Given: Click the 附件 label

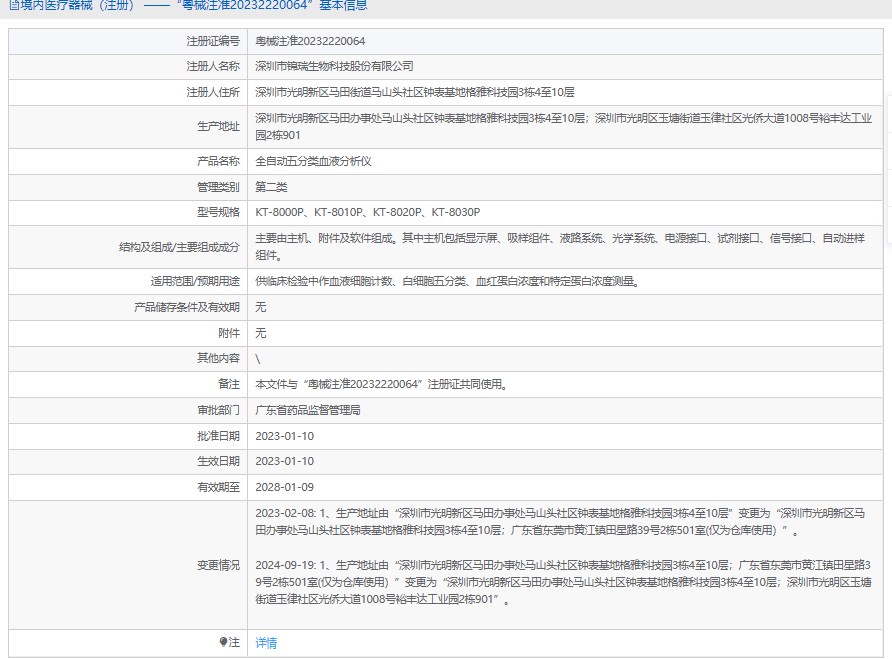Looking at the screenshot, I should [229, 333].
